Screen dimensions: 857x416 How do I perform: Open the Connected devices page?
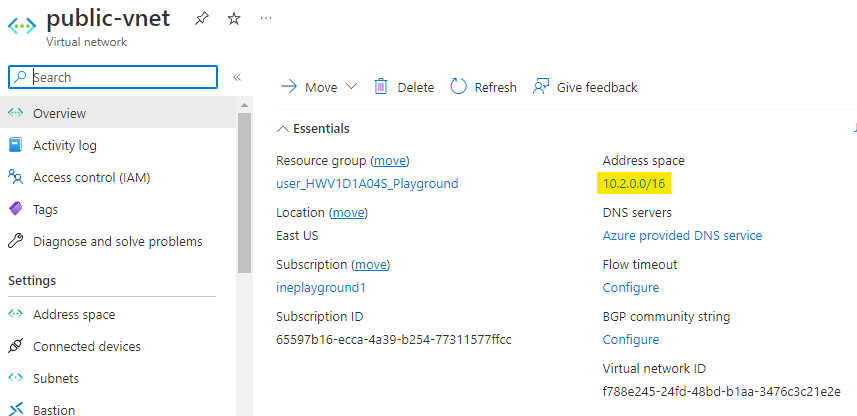click(86, 346)
